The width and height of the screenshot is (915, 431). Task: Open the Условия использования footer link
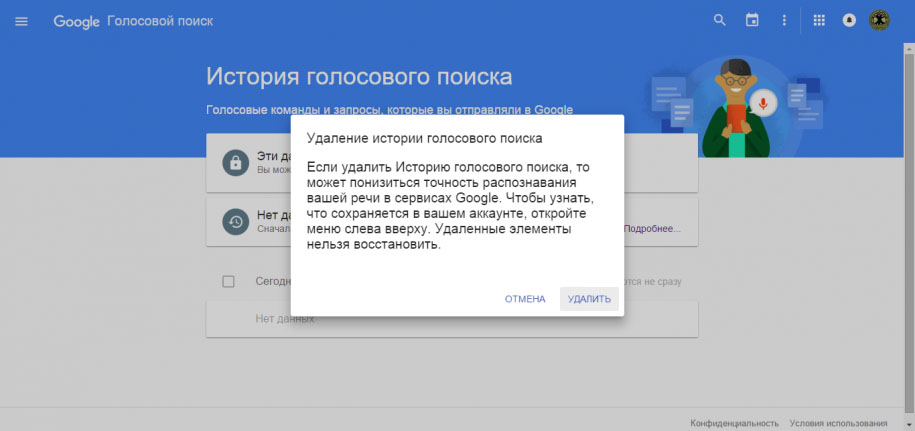click(x=839, y=423)
